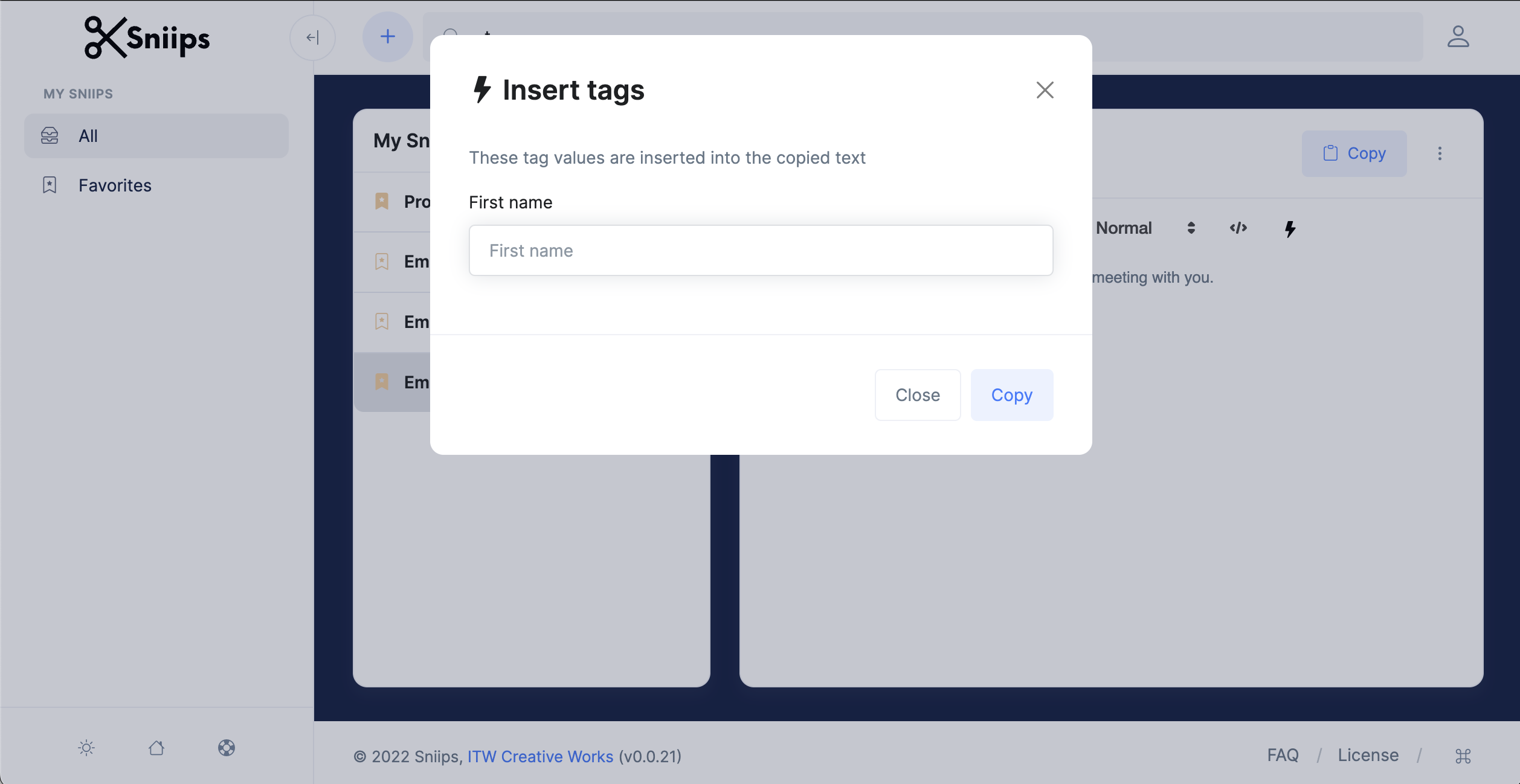Screen dimensions: 1520x784
Task: Toggle dark mode with the sun icon
Action: point(86,748)
